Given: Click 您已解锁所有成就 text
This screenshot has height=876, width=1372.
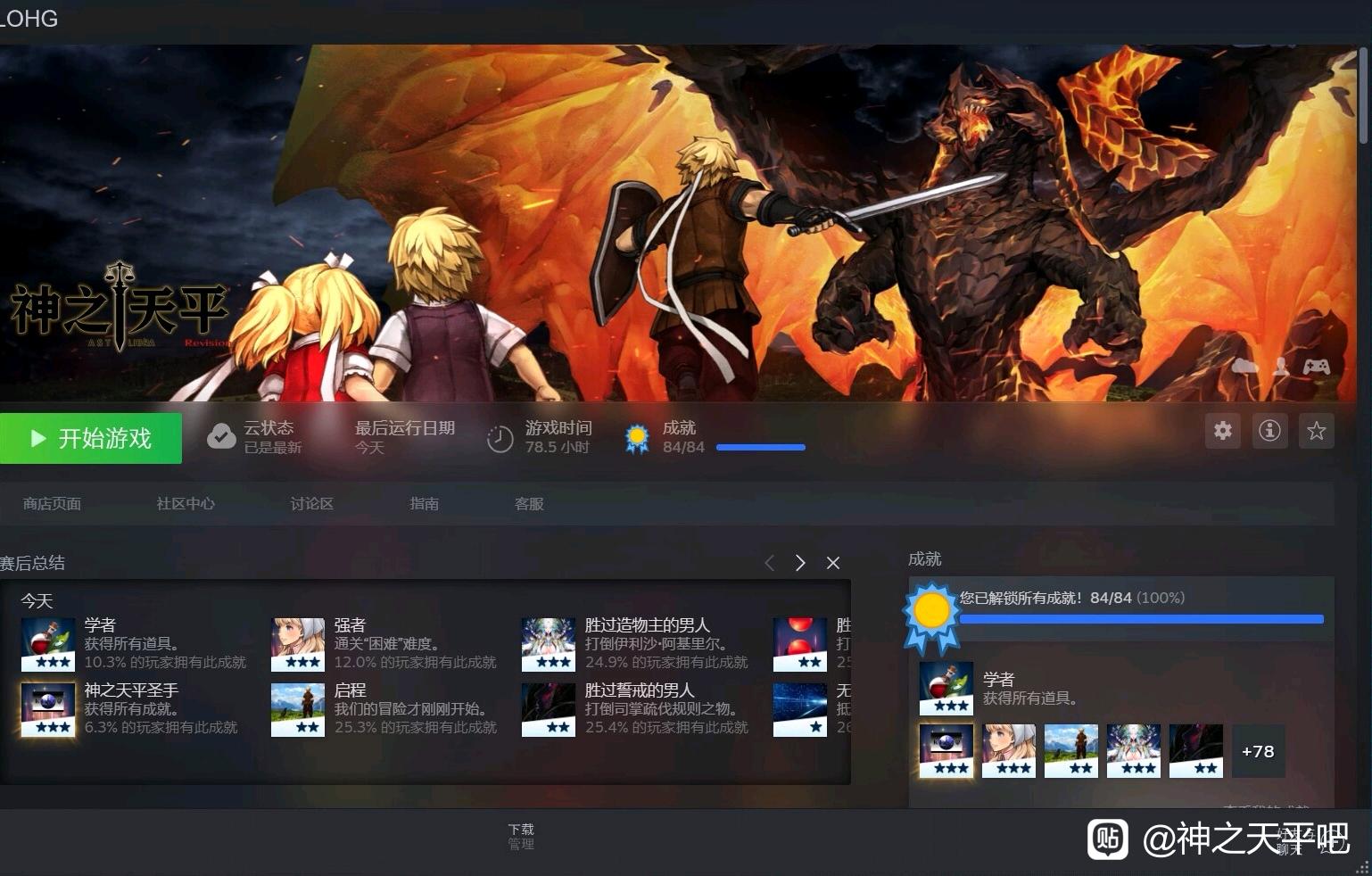Looking at the screenshot, I should tap(1021, 598).
